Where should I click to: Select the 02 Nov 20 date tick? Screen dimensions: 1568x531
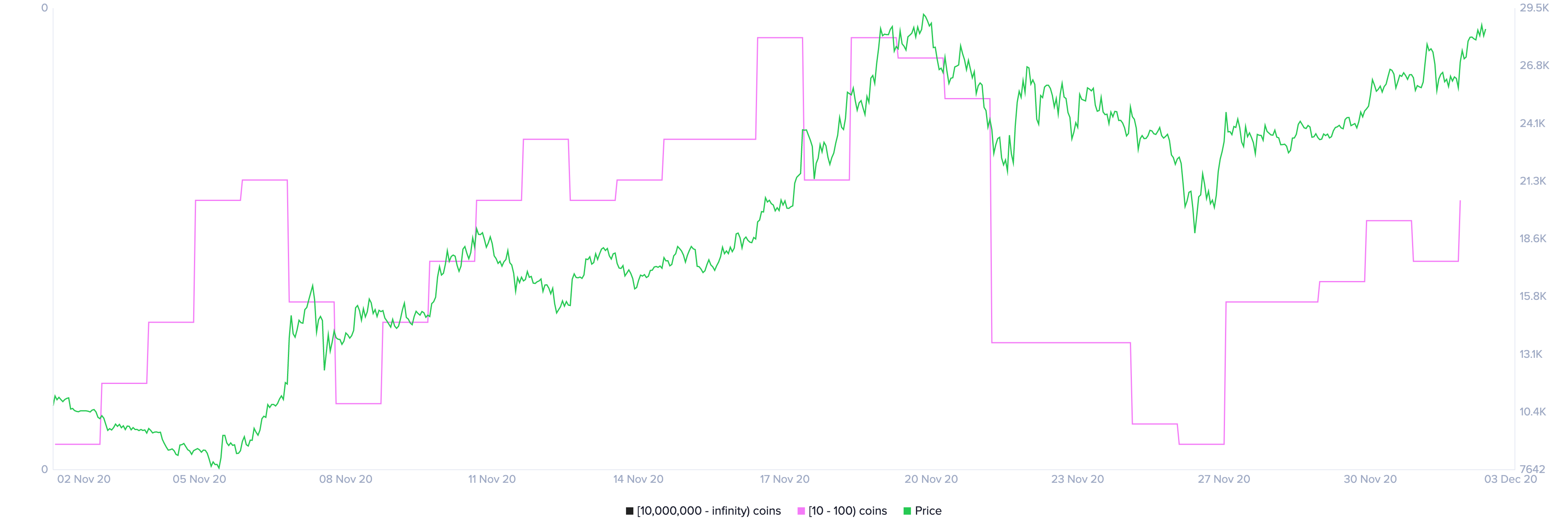tap(84, 479)
